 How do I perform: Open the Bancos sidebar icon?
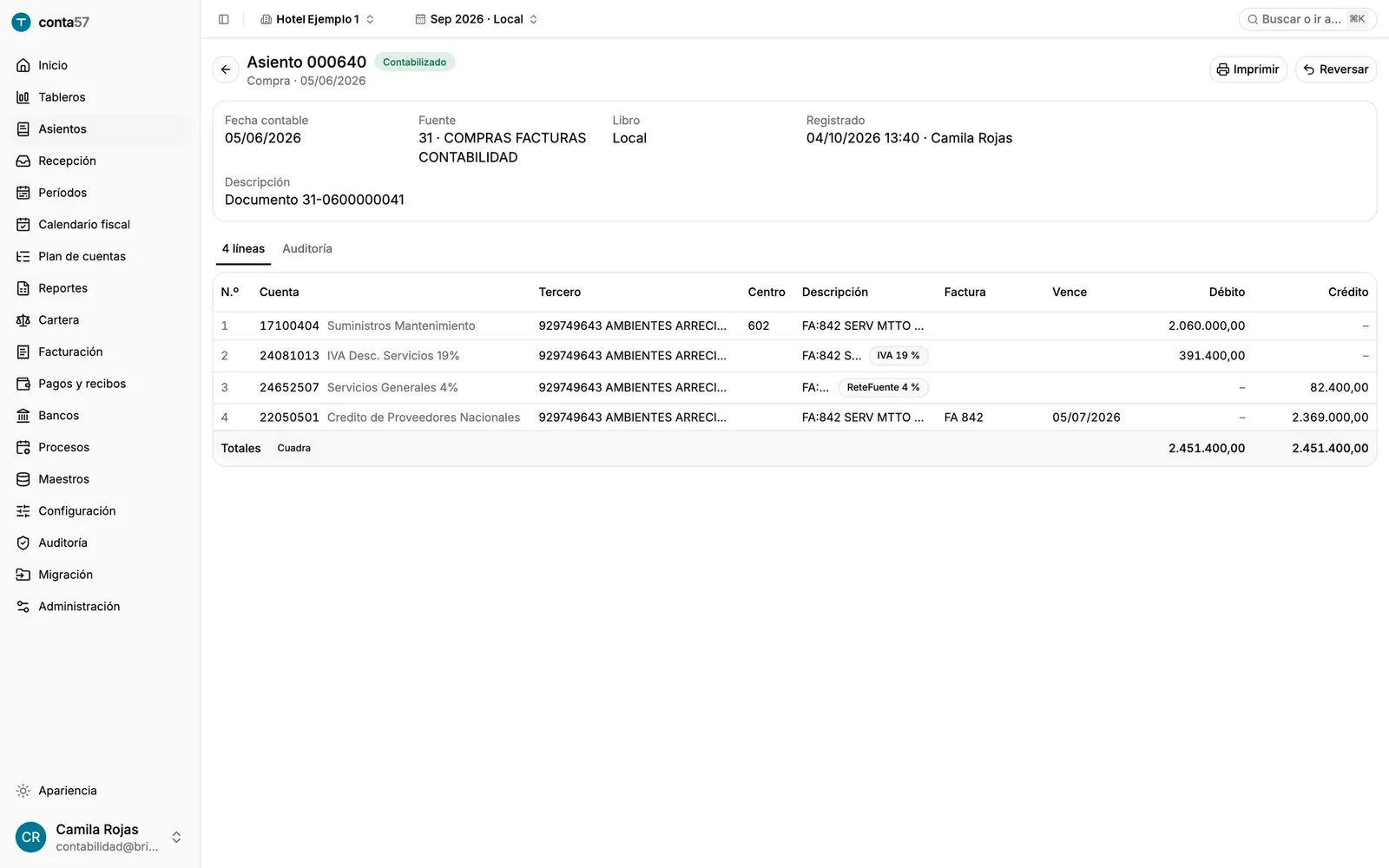[23, 416]
